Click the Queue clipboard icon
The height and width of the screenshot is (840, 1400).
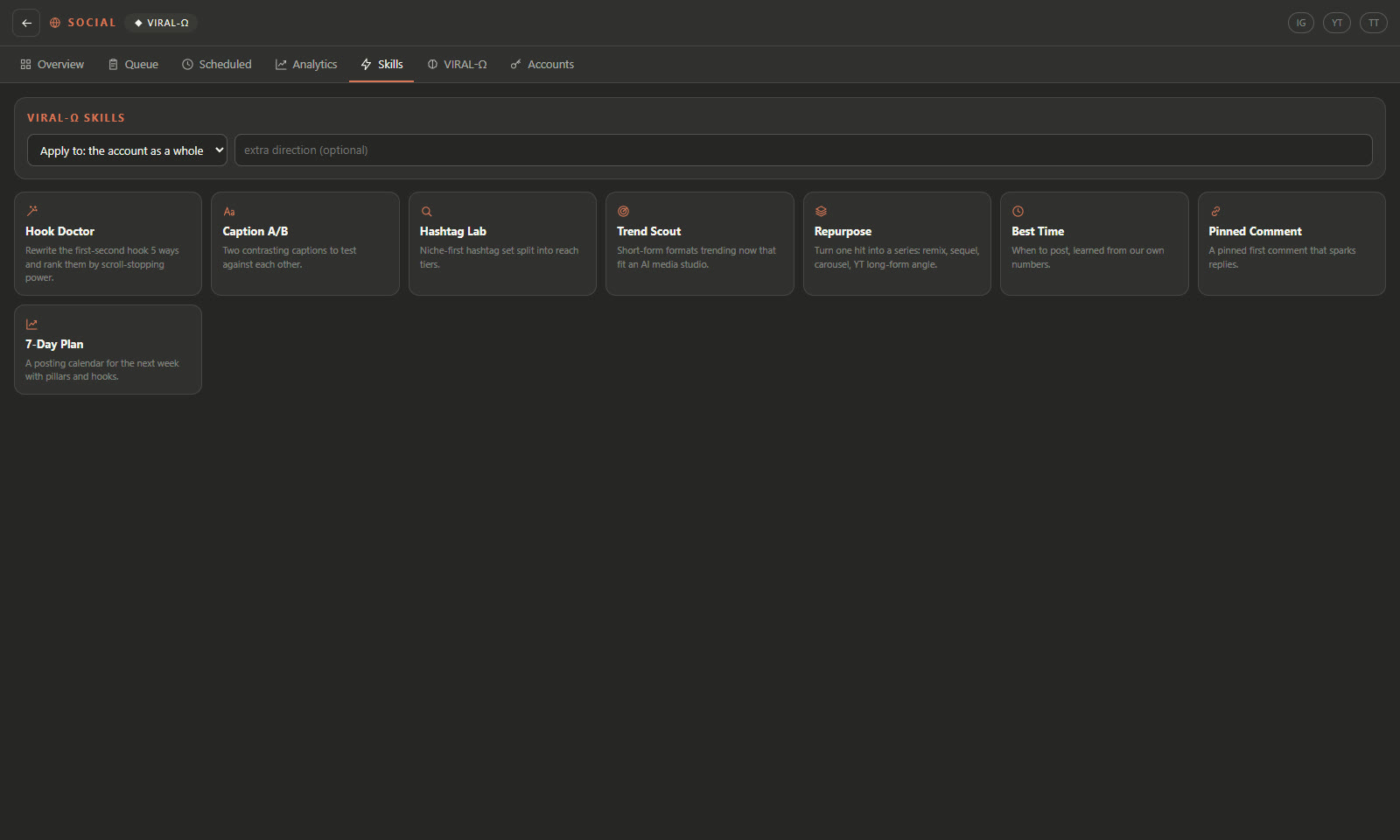113,65
